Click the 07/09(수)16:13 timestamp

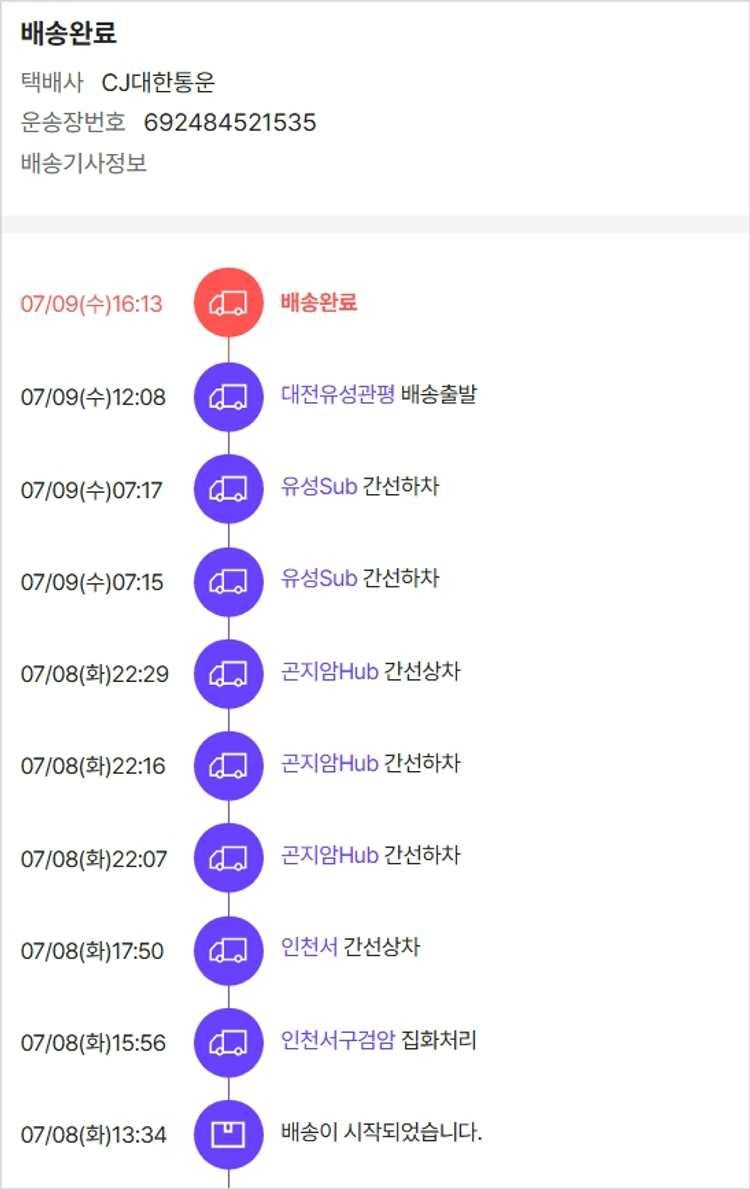pos(91,304)
